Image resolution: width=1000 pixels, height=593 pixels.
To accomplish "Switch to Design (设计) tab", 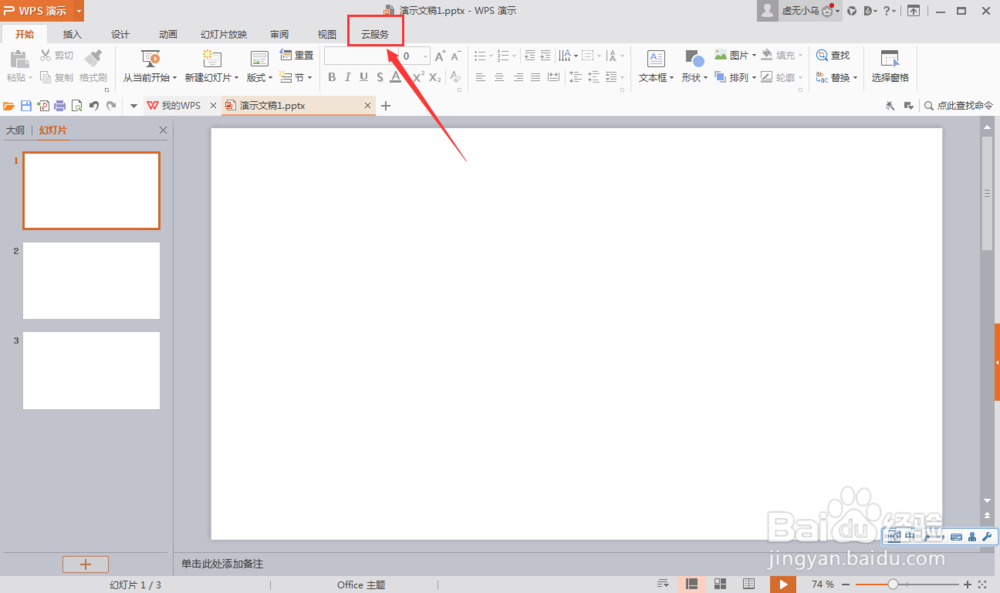I will coord(120,34).
